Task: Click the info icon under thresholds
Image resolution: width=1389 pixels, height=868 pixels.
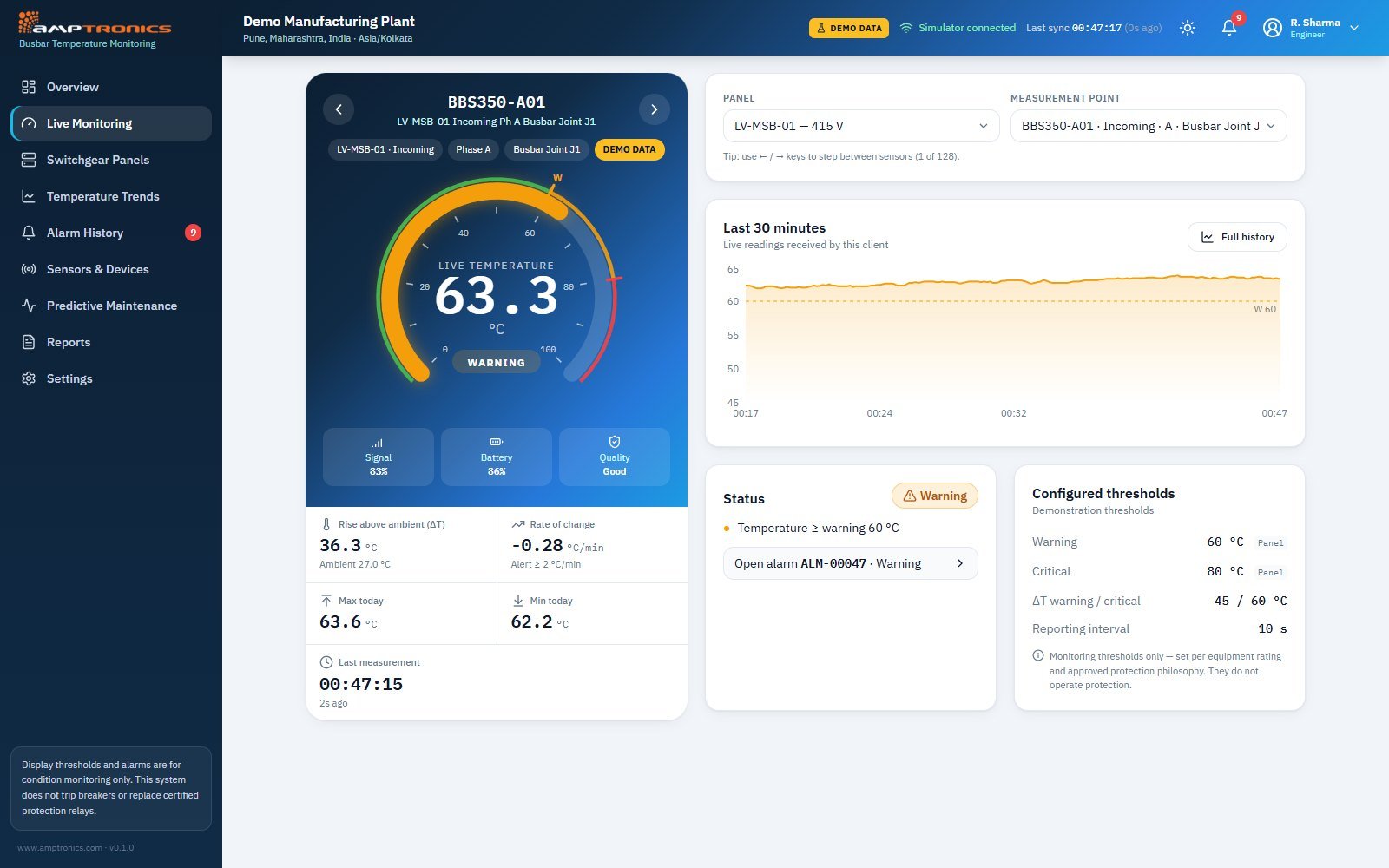Action: (1038, 656)
